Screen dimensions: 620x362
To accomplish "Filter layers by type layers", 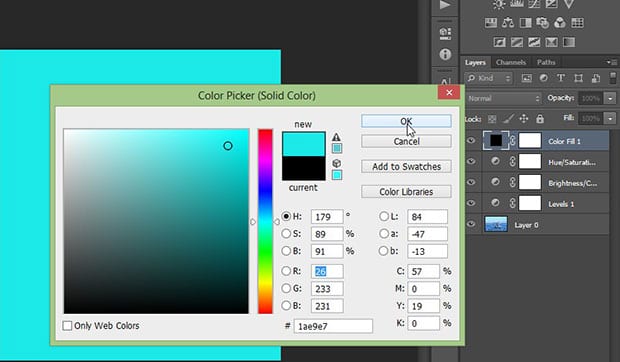I will pyautogui.click(x=561, y=78).
